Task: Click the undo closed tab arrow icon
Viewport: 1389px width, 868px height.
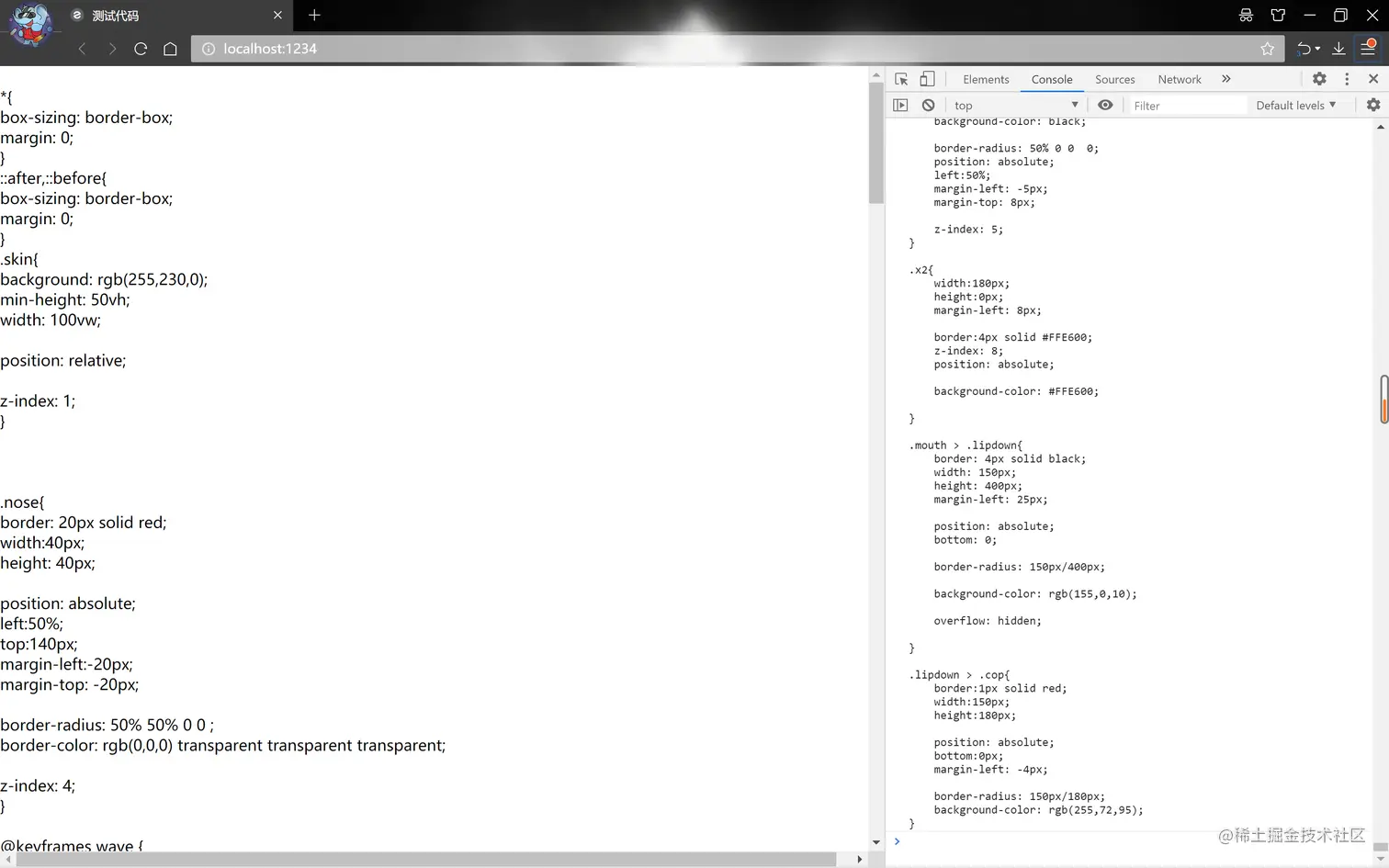Action: point(1303,49)
